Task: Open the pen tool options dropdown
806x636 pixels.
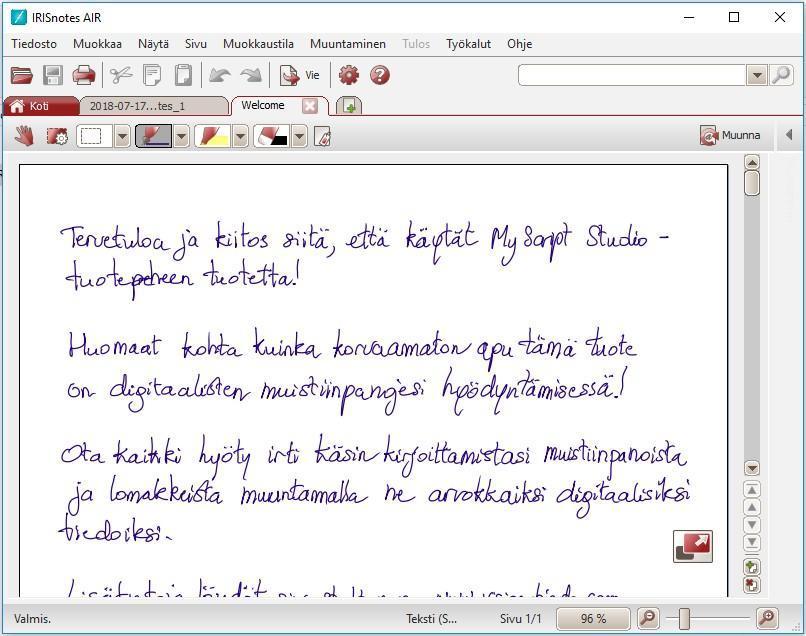Action: (x=182, y=136)
